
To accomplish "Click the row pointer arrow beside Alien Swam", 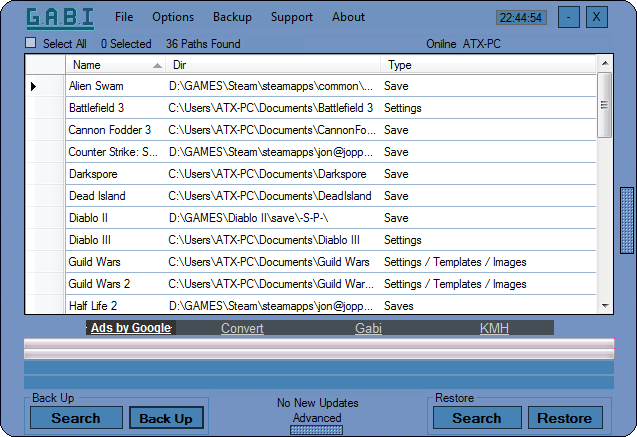I will tap(33, 86).
